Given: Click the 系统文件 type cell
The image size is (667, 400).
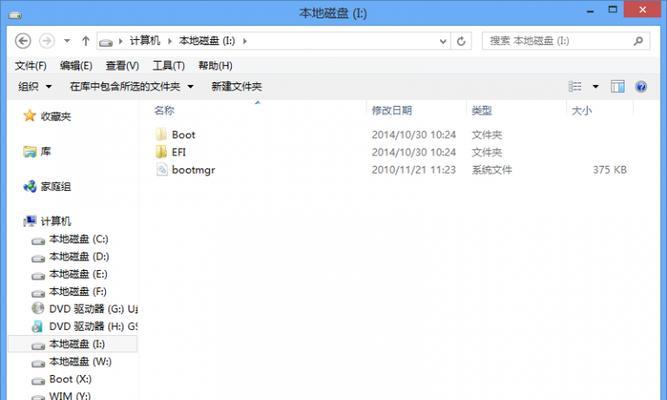Looking at the screenshot, I should tap(492, 170).
